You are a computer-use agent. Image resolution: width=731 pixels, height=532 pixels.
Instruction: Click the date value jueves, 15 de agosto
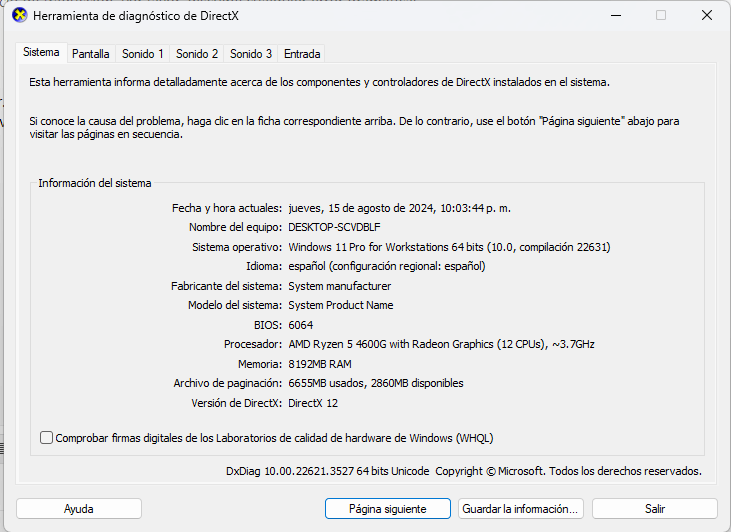tap(400, 208)
